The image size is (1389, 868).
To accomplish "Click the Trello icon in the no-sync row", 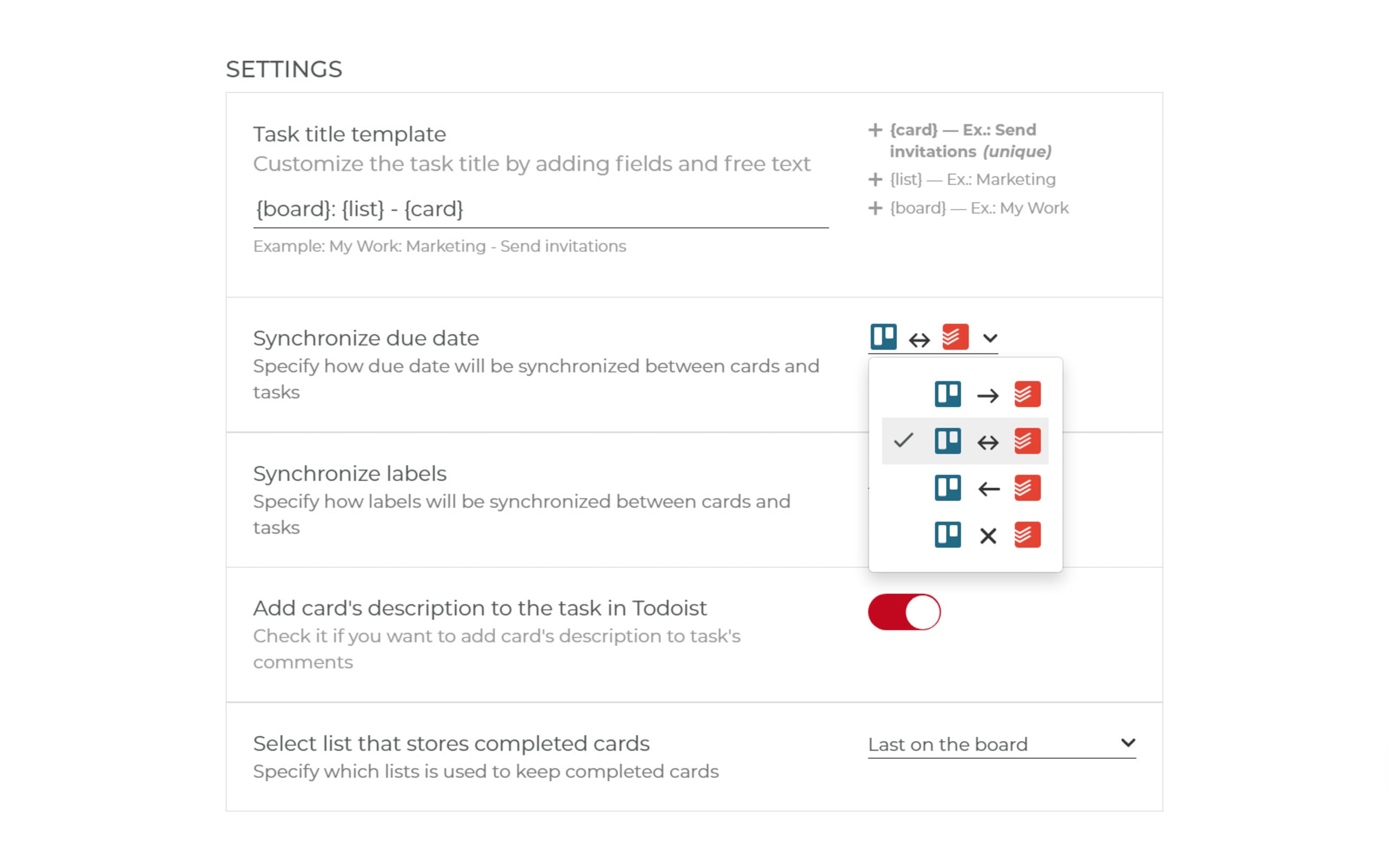I will coord(947,535).
